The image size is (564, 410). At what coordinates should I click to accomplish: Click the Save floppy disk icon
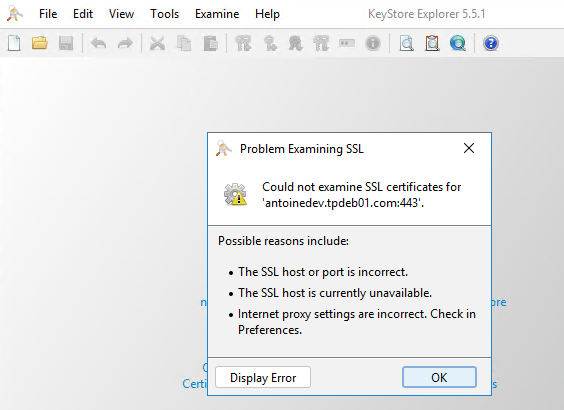pos(66,44)
